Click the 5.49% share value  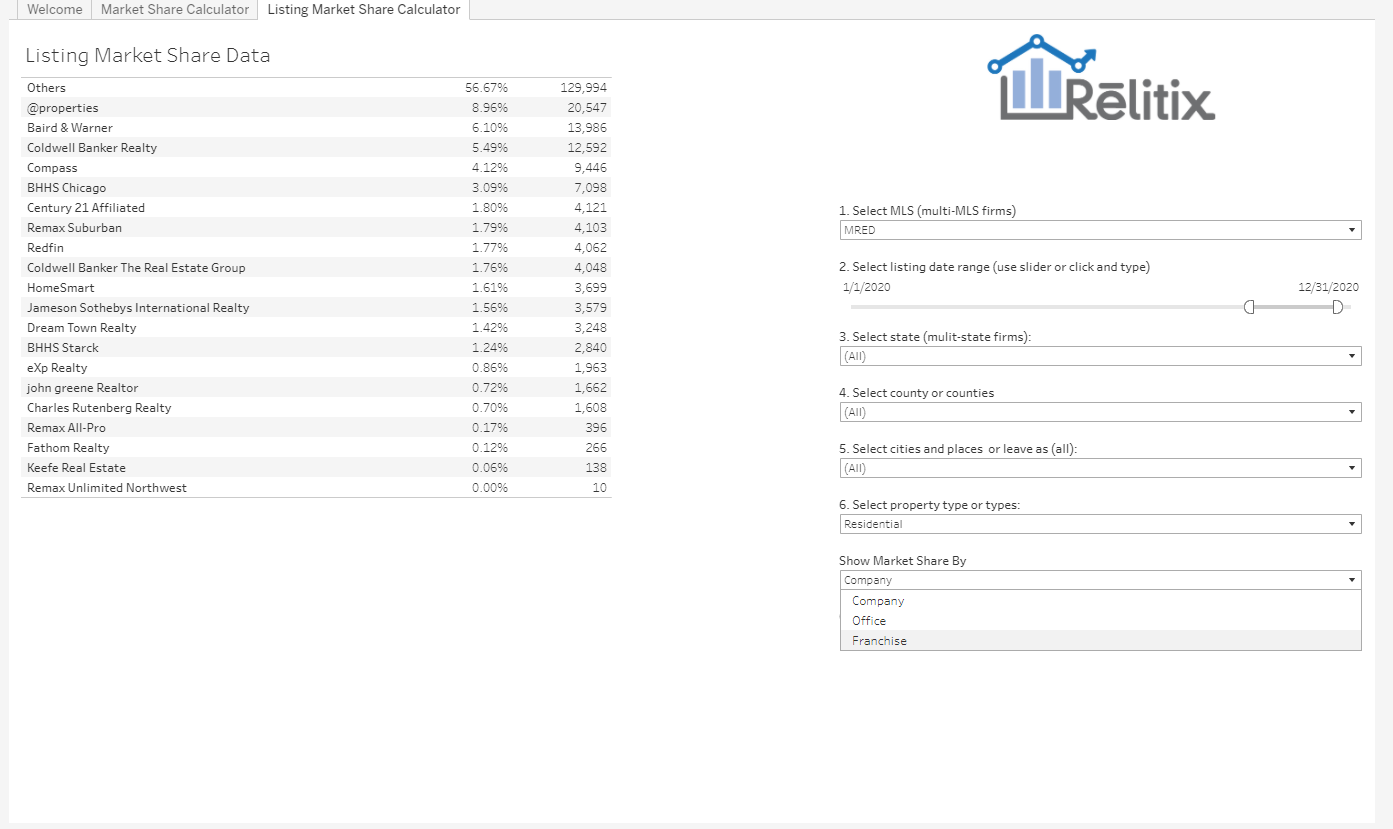coord(490,148)
